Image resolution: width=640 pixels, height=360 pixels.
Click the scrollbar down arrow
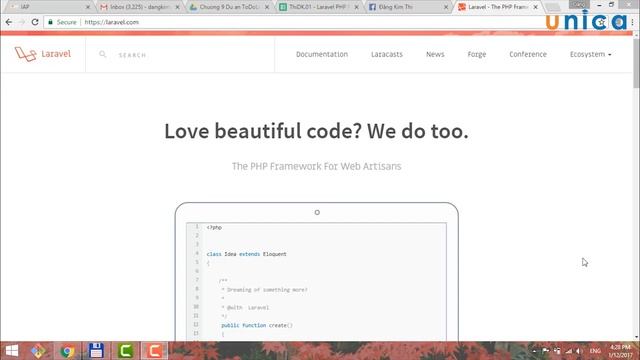click(x=636, y=338)
